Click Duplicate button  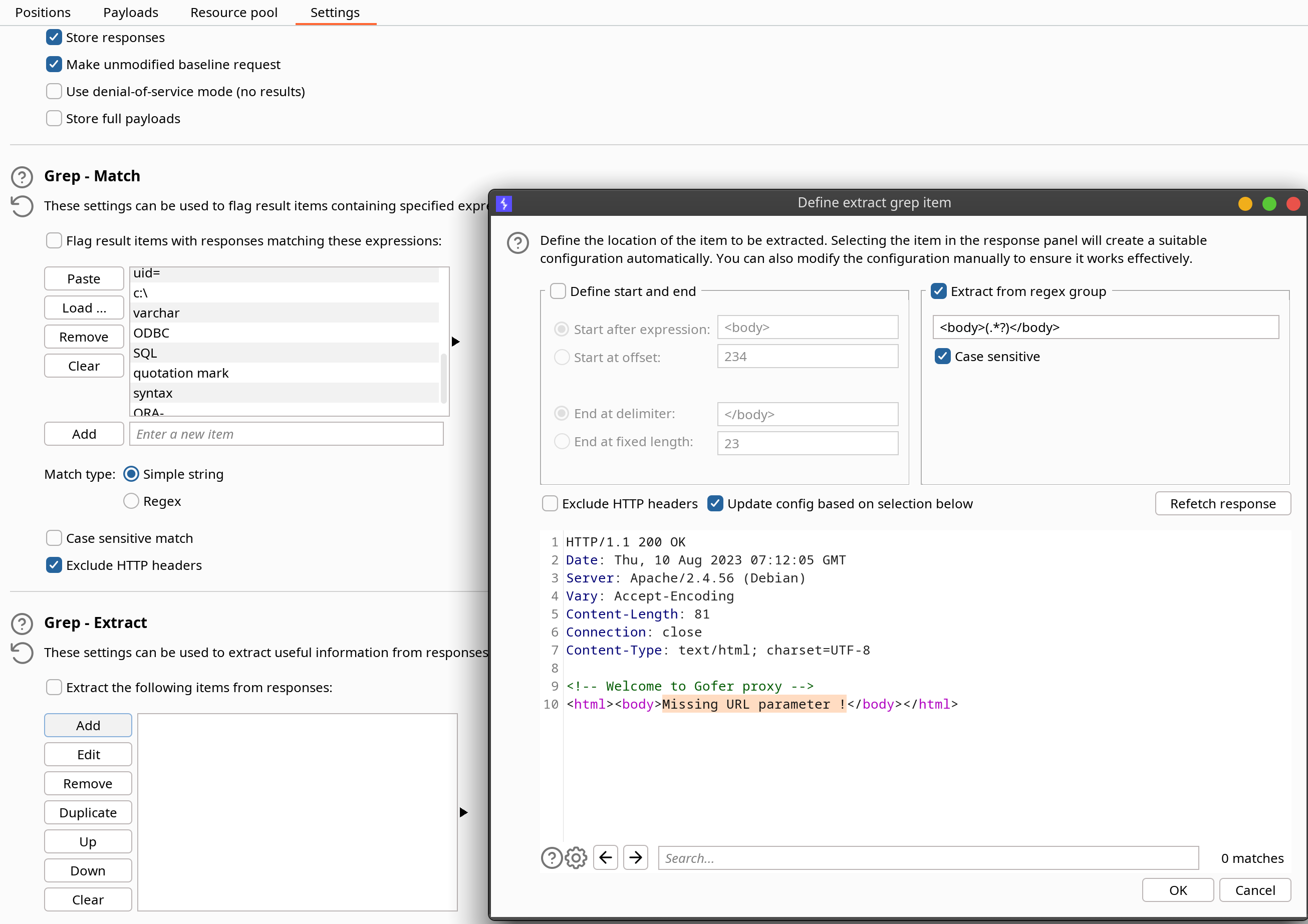88,812
